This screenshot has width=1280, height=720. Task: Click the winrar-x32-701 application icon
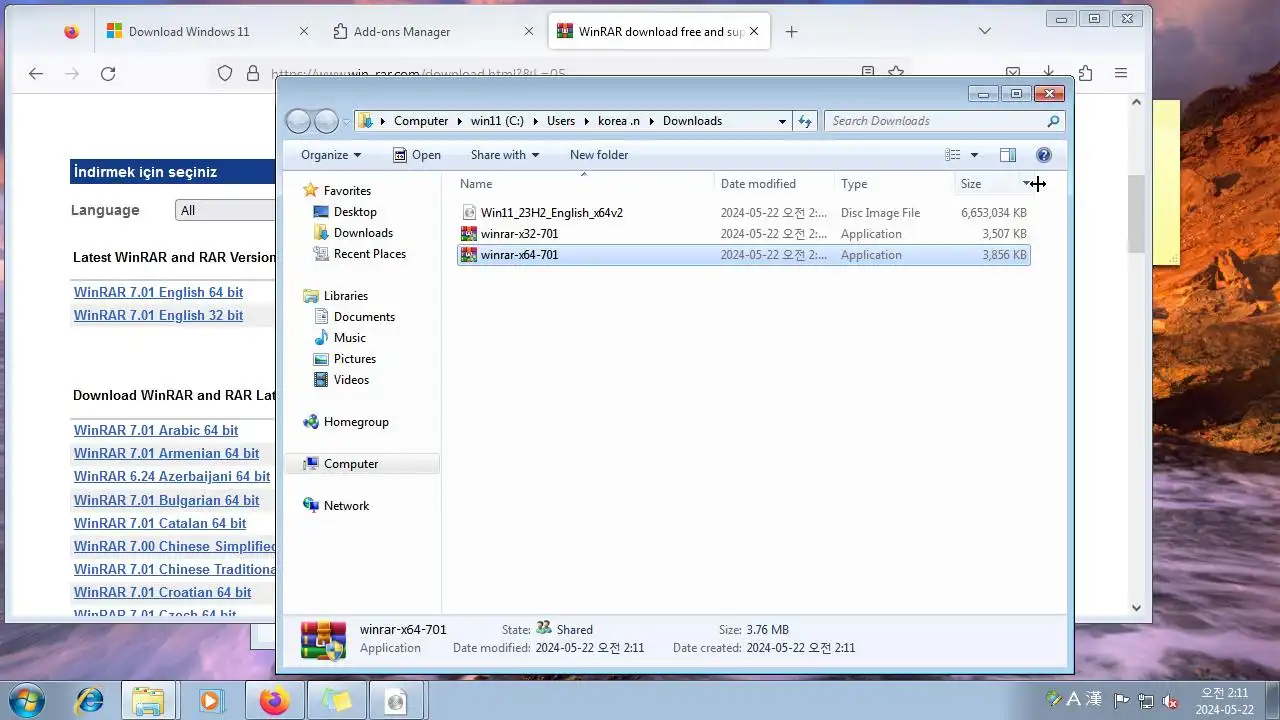pyautogui.click(x=469, y=234)
